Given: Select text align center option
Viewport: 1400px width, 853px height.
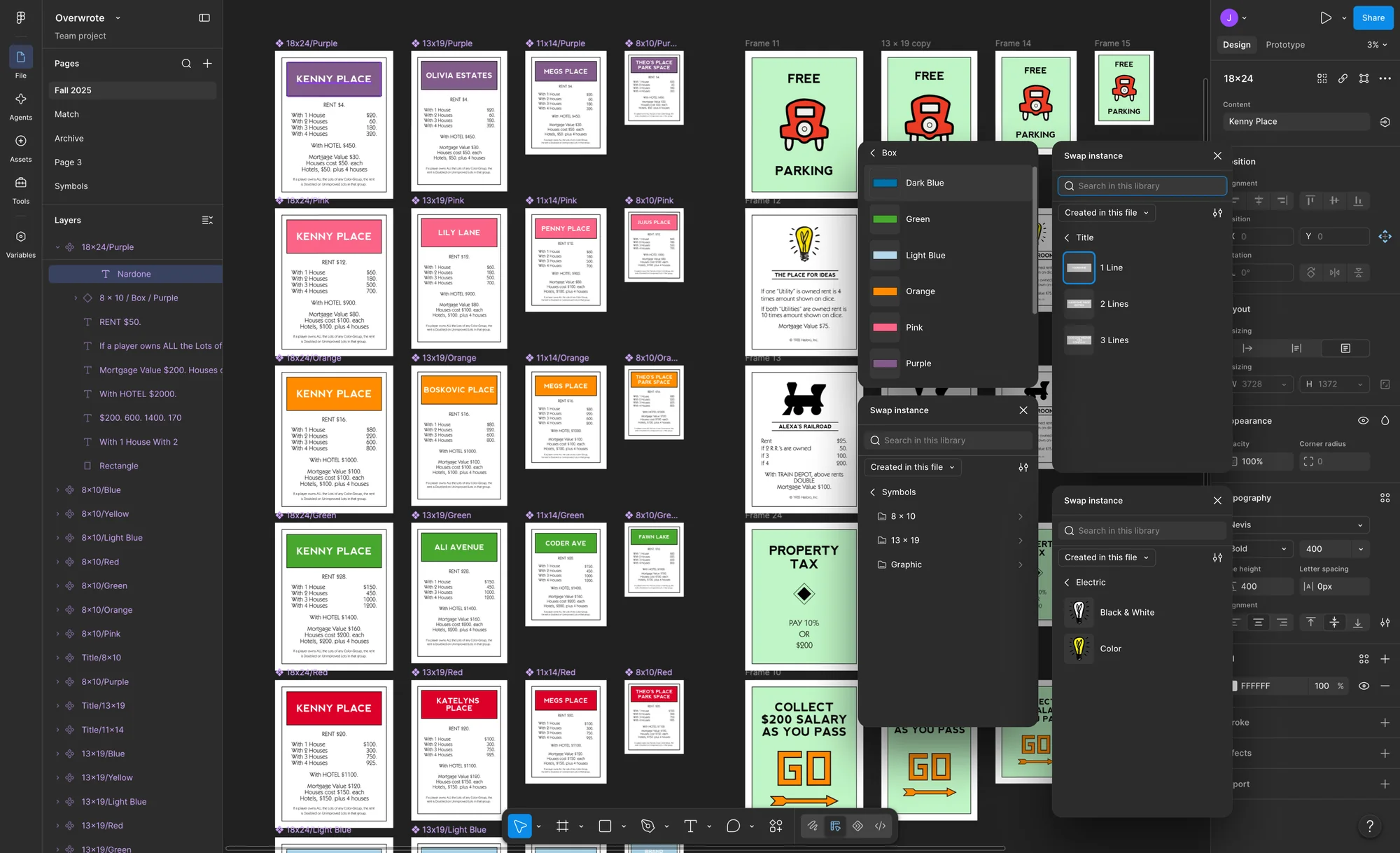Looking at the screenshot, I should [x=1258, y=623].
